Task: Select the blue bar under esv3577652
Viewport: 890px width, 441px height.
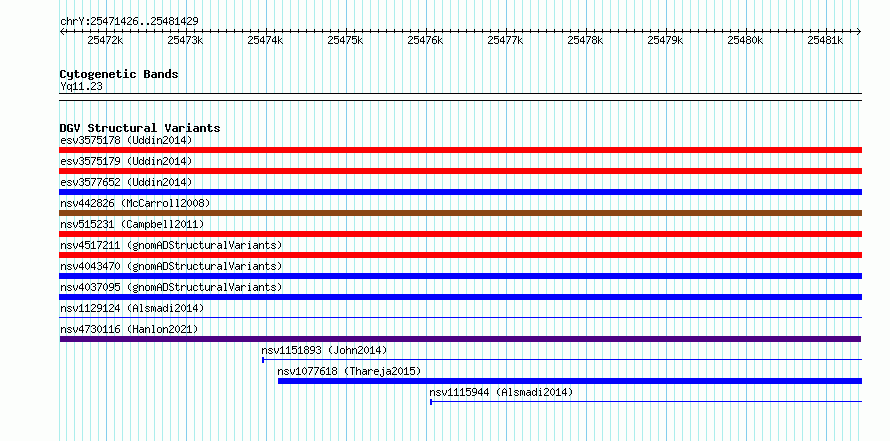Action: pos(460,192)
